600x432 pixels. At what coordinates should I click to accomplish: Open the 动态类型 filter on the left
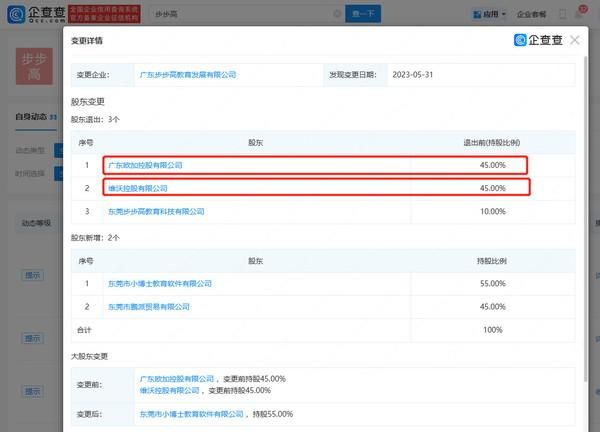coord(30,150)
